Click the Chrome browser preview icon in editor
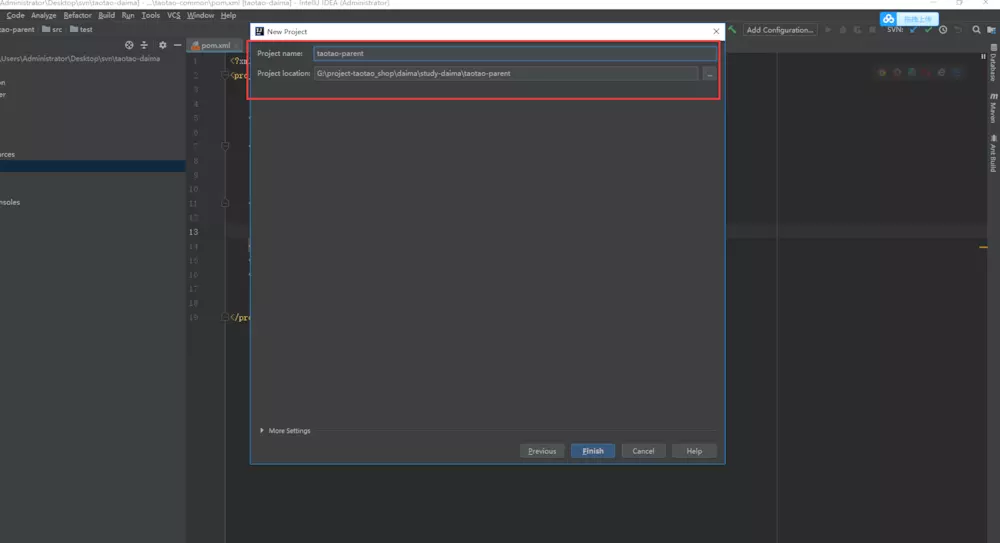Viewport: 1000px width, 543px height. [882, 73]
